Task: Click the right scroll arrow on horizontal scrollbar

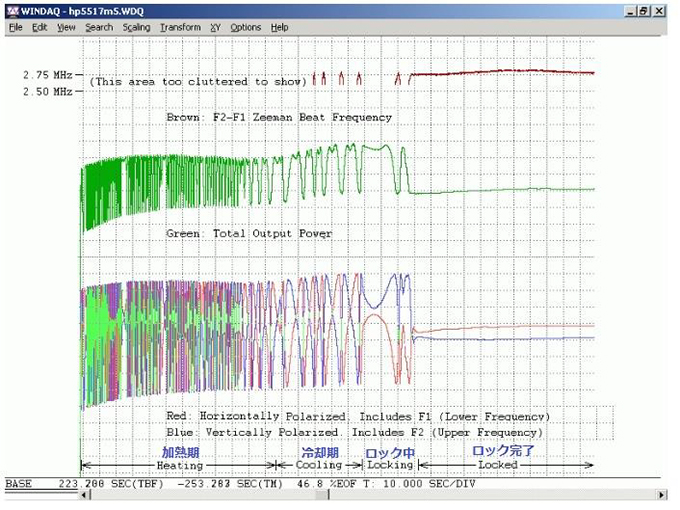Action: (x=661, y=494)
